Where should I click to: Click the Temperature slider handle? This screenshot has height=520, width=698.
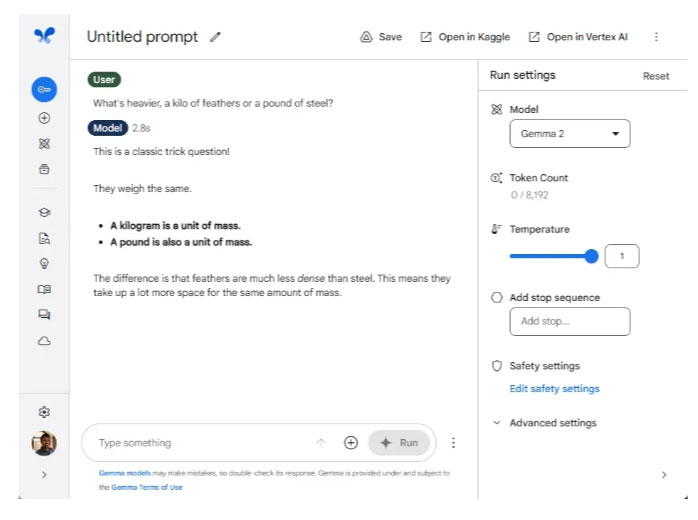pyautogui.click(x=591, y=257)
